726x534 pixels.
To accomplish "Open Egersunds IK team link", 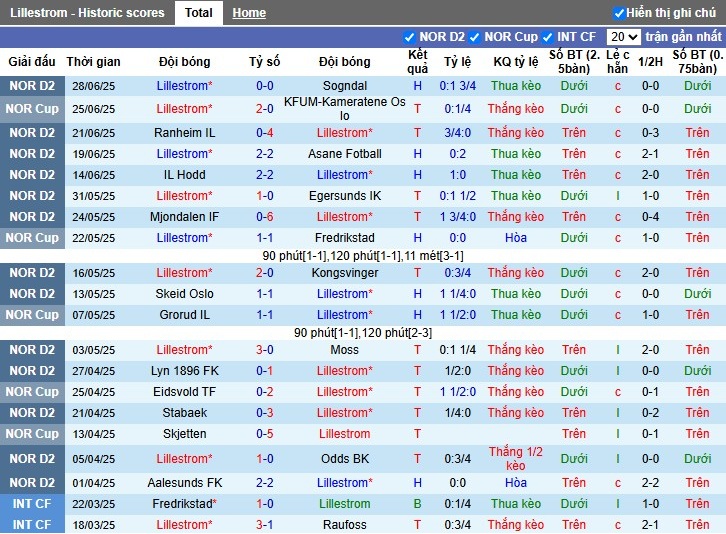I will click(x=345, y=196).
